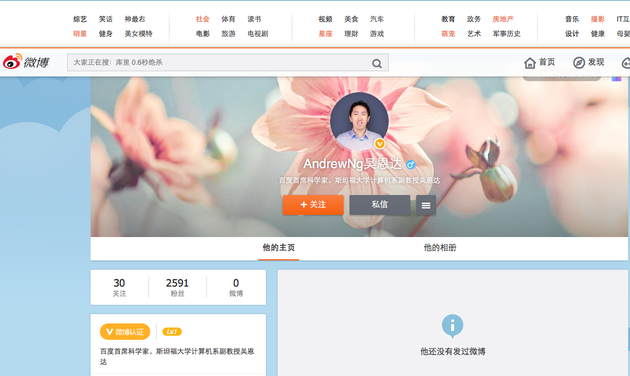630x376 pixels.
Task: Open the 美食 category
Action: (x=351, y=19)
